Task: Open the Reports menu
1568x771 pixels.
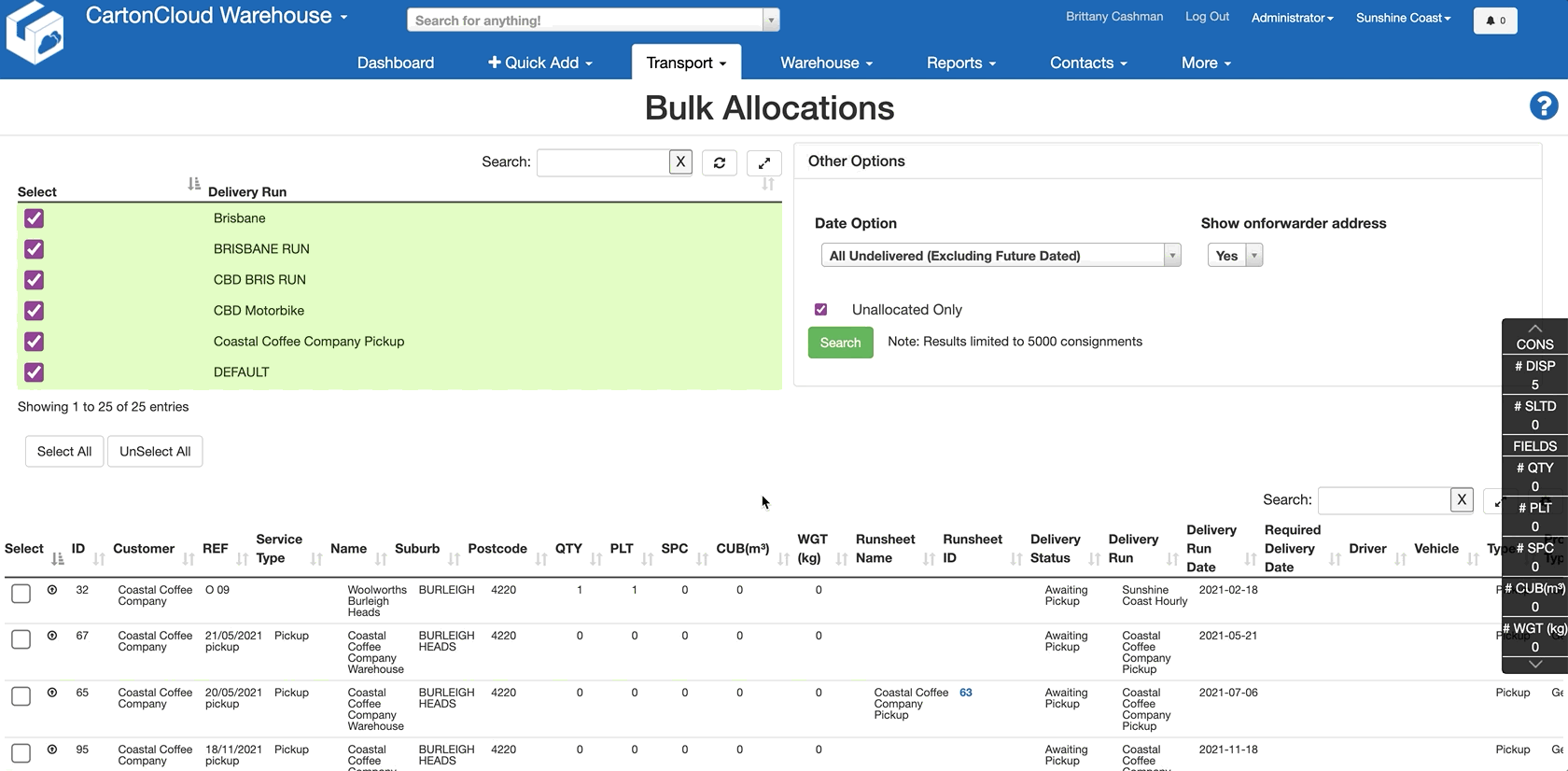Action: [x=960, y=63]
